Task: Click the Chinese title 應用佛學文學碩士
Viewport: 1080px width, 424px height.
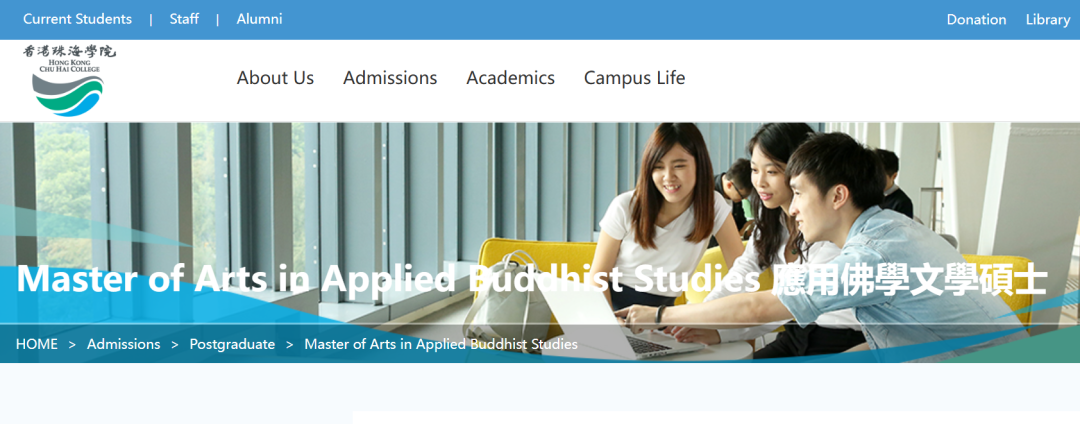Action: pos(909,280)
